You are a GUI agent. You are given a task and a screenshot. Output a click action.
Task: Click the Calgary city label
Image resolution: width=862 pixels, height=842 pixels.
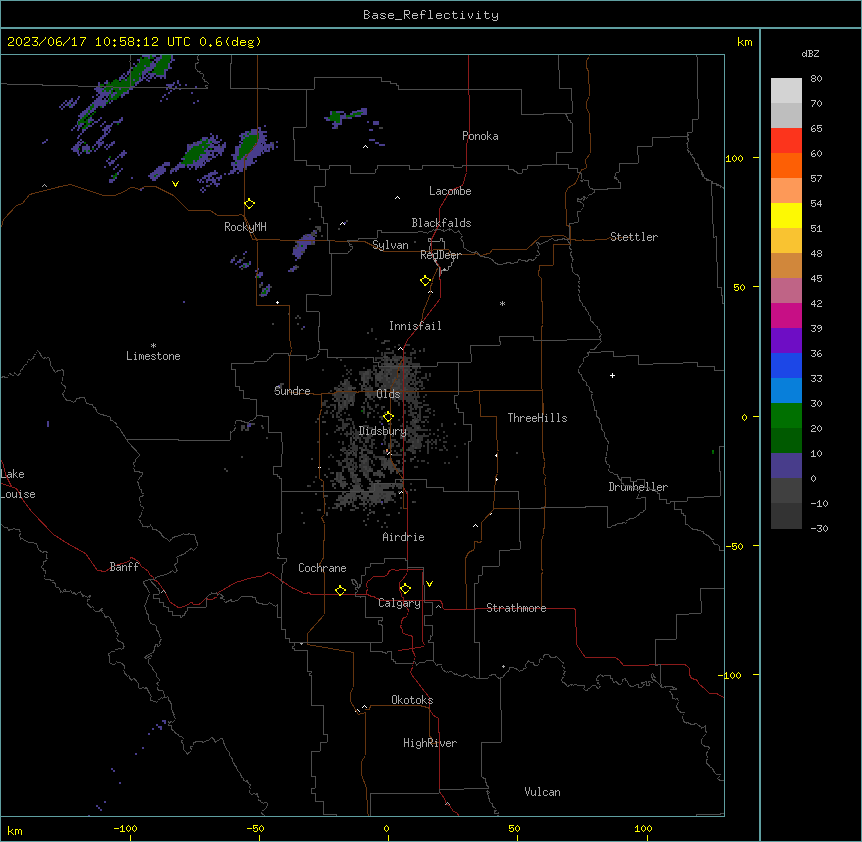point(399,603)
